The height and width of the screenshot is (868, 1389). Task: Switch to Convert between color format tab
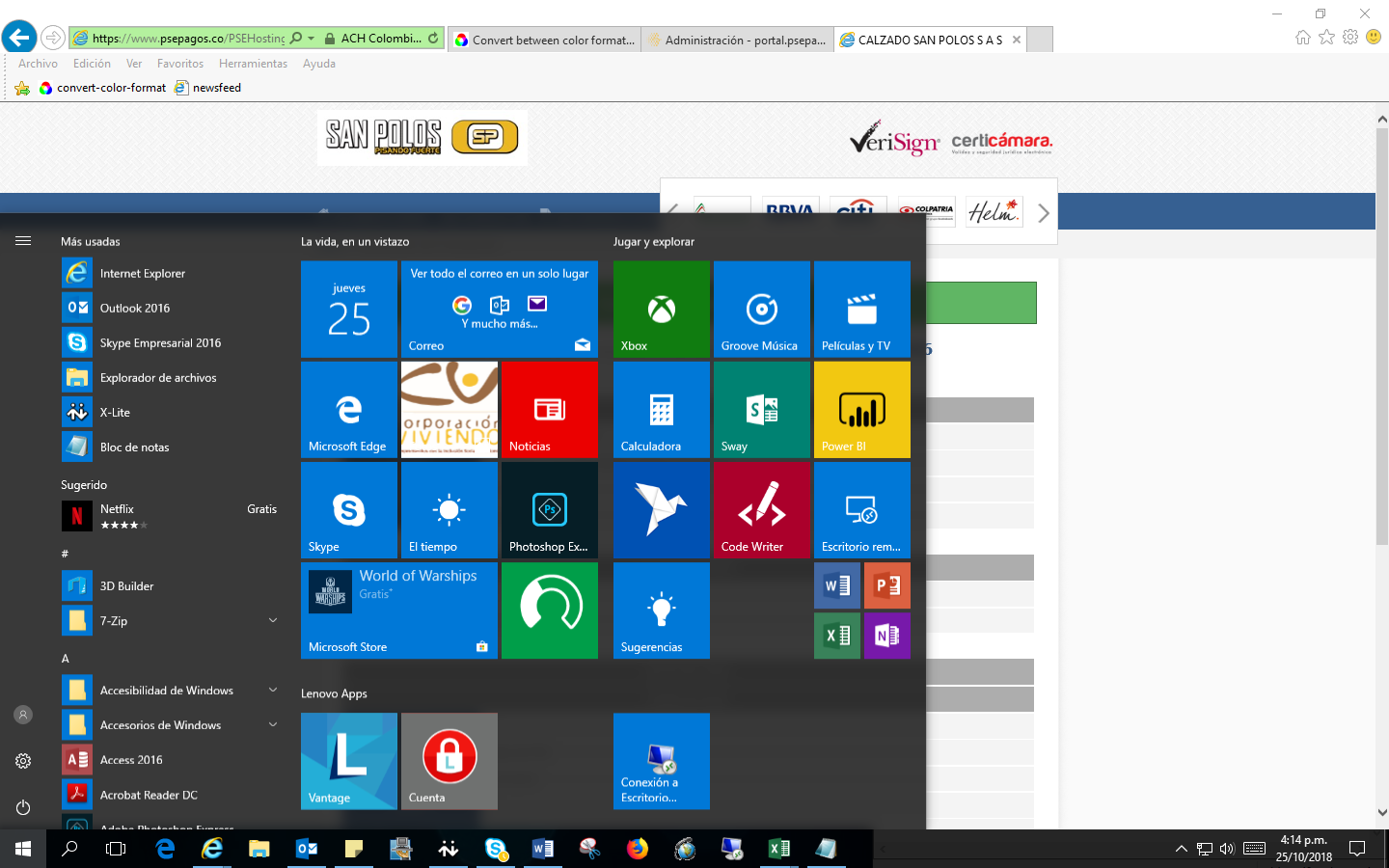544,40
